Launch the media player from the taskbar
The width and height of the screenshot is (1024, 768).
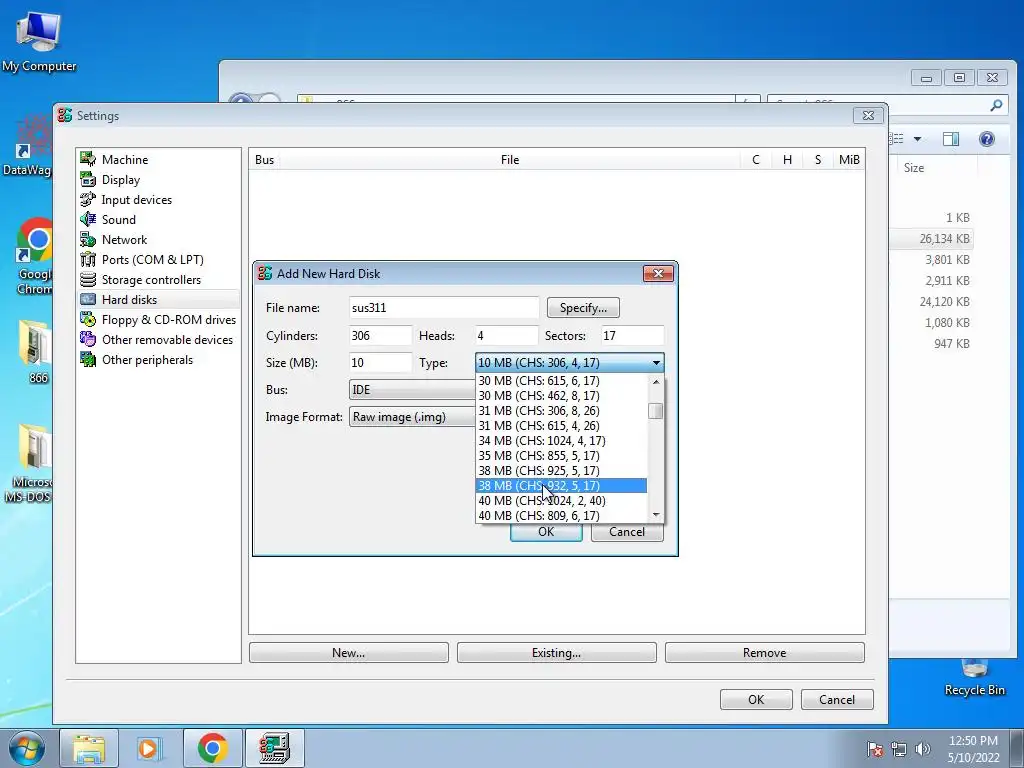pos(150,748)
